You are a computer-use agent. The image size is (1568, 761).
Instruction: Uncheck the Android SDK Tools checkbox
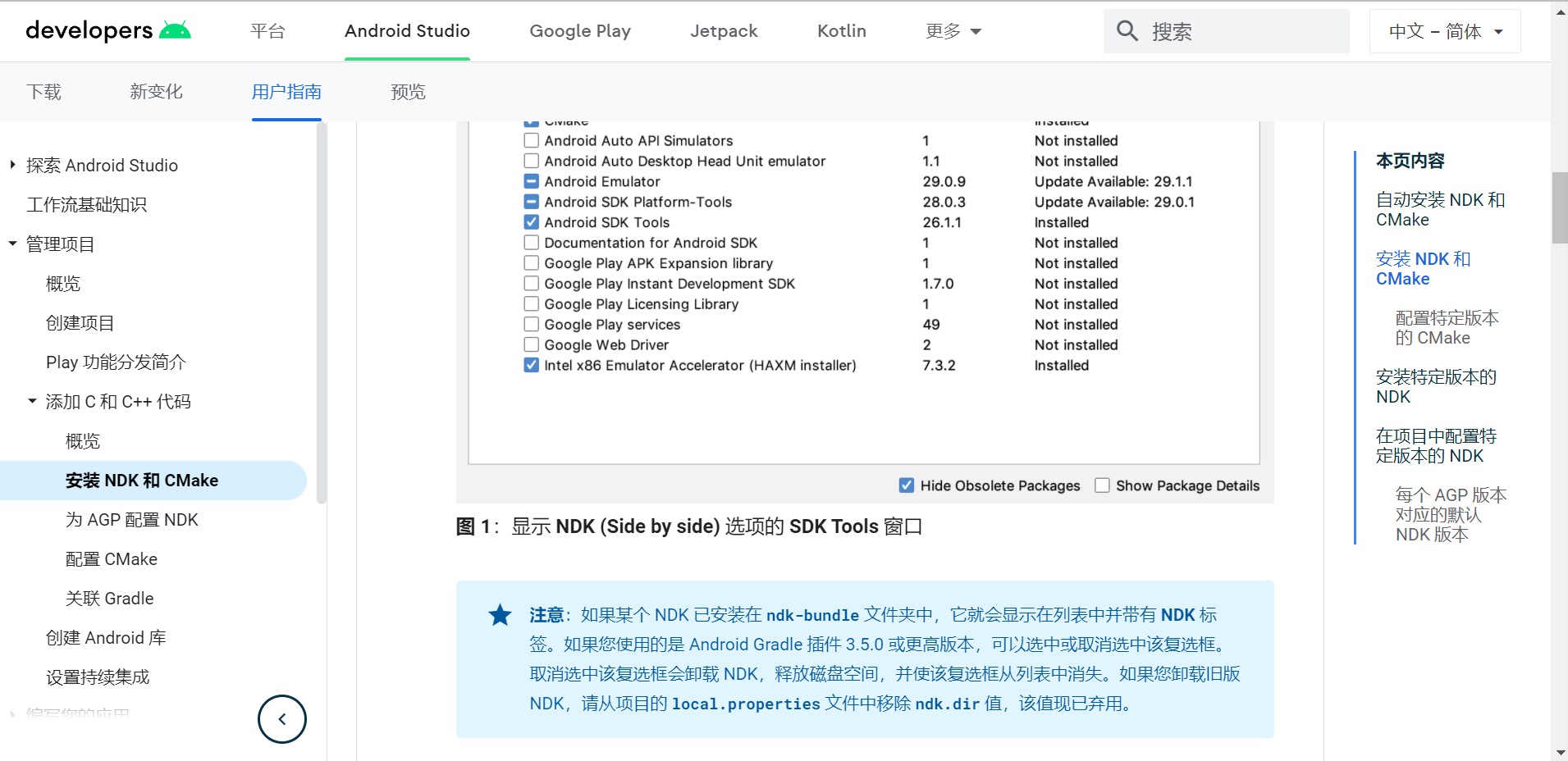coord(532,222)
